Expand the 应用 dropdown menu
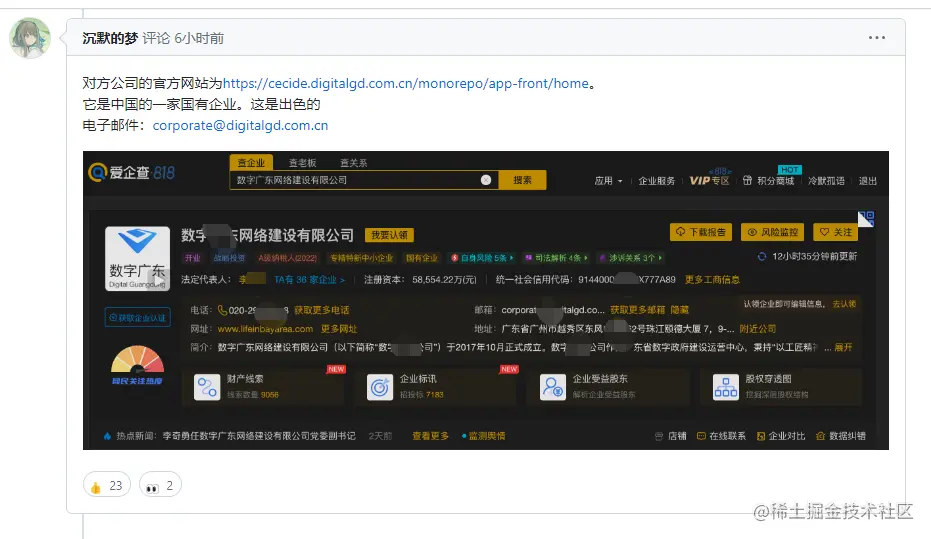 608,180
